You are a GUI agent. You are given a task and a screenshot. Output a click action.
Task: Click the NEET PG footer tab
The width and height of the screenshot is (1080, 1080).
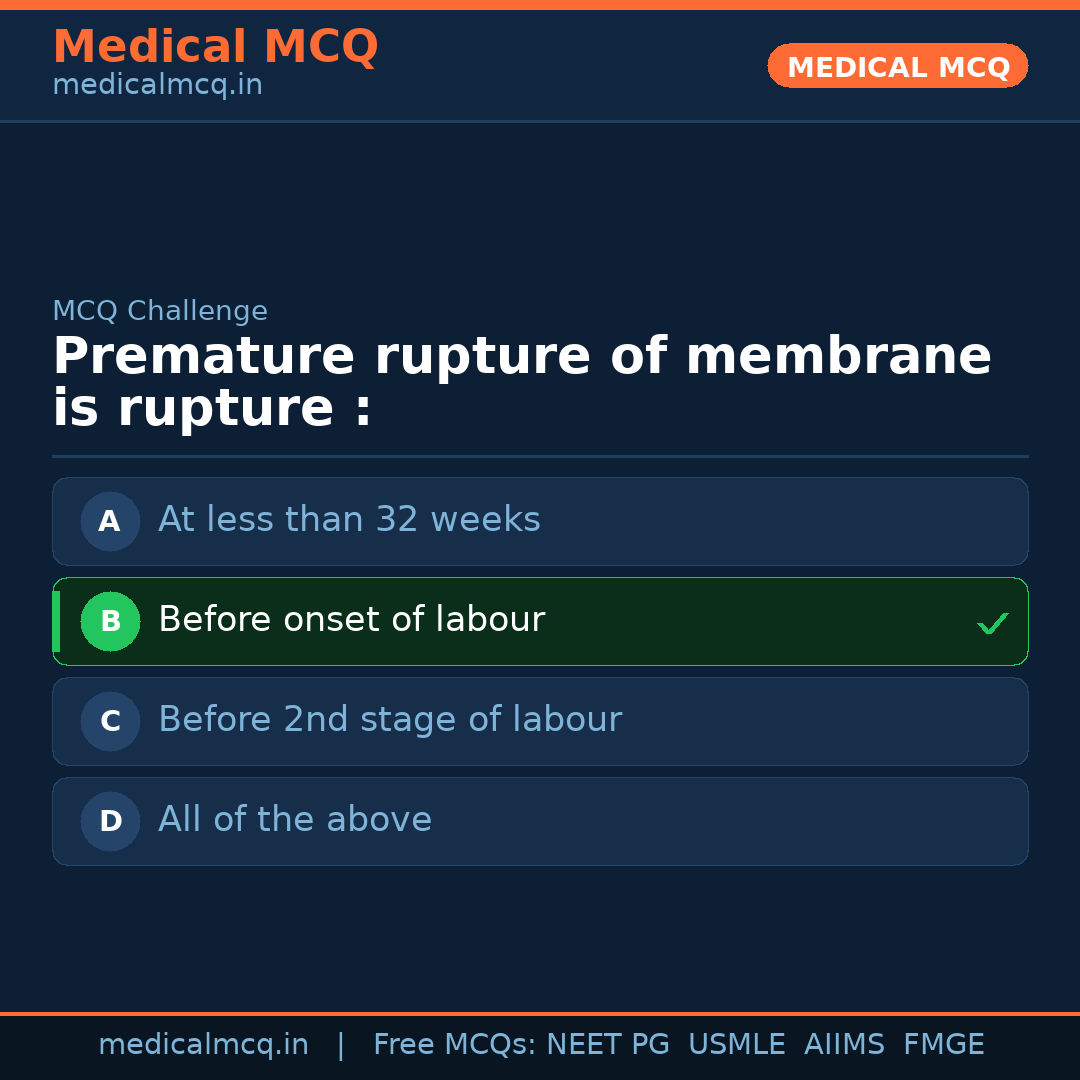[x=607, y=1044]
